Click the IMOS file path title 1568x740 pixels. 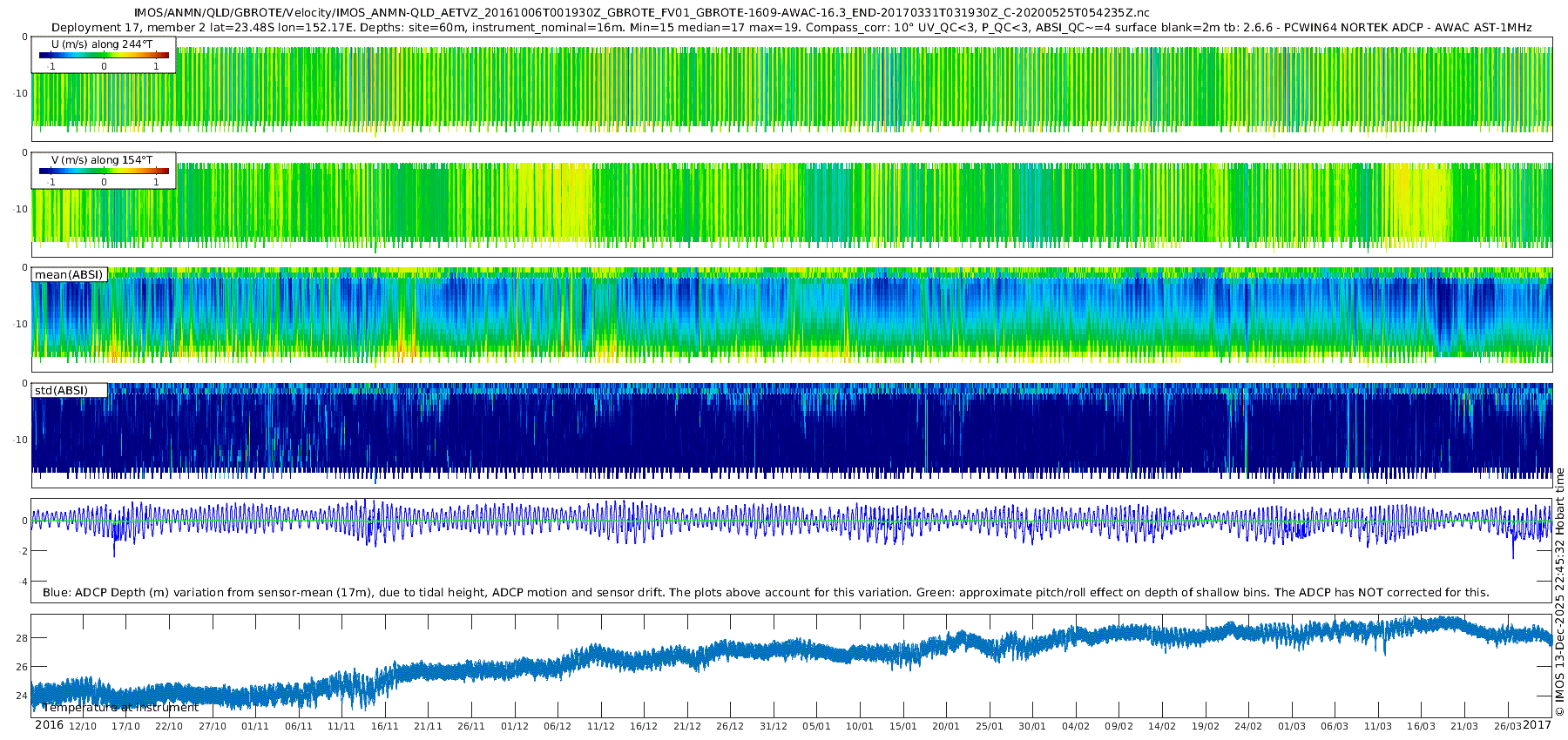pos(641,13)
